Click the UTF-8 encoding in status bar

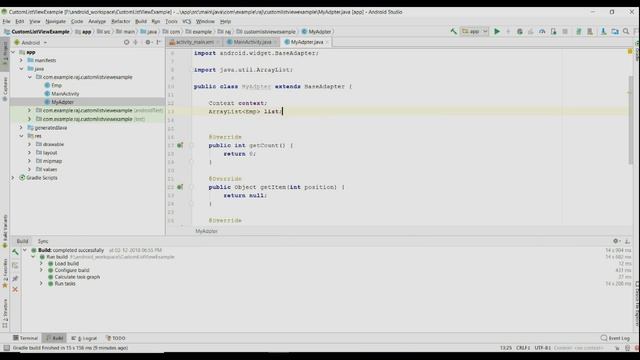coord(542,348)
